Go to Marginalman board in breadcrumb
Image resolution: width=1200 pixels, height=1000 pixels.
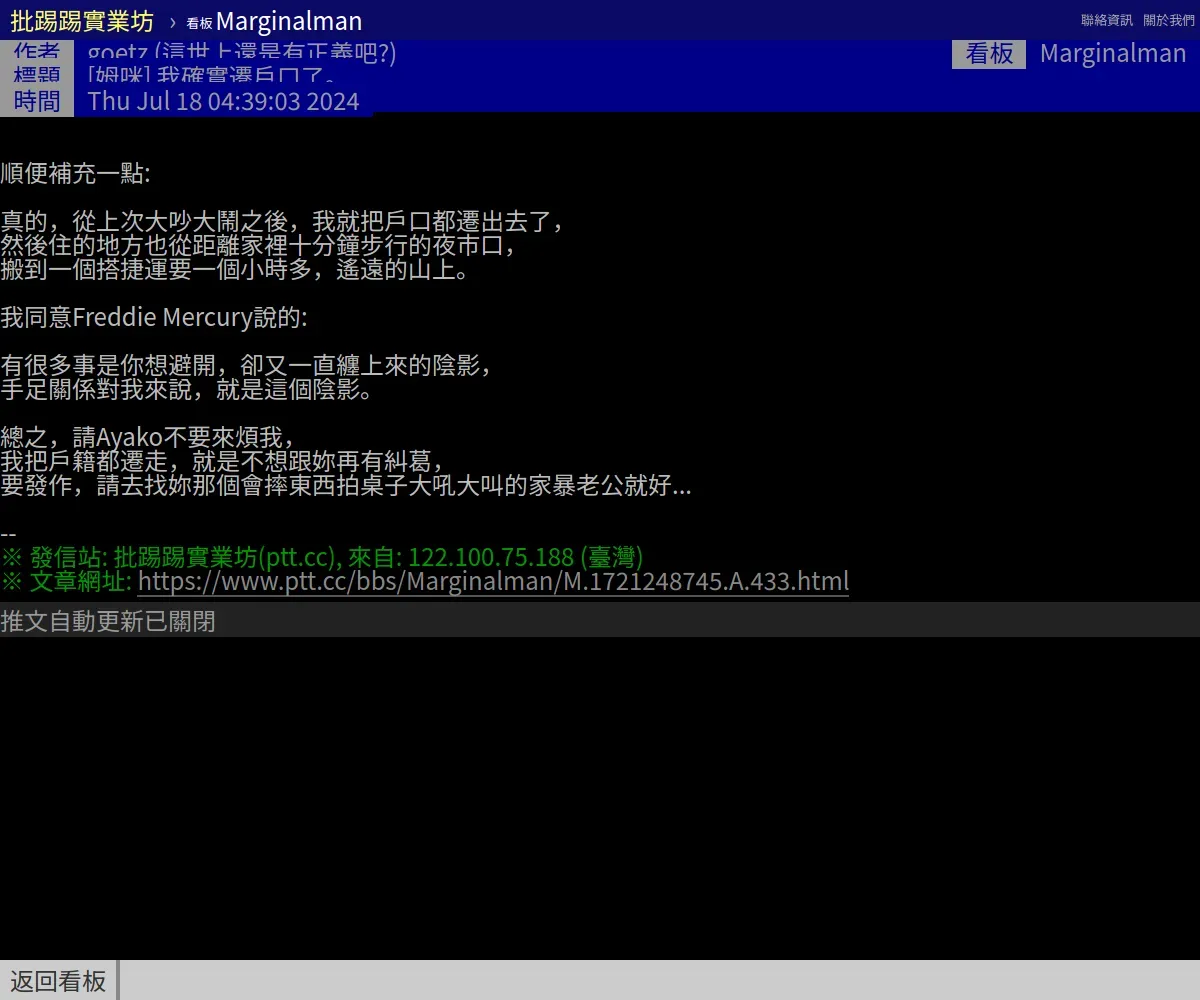tap(275, 21)
